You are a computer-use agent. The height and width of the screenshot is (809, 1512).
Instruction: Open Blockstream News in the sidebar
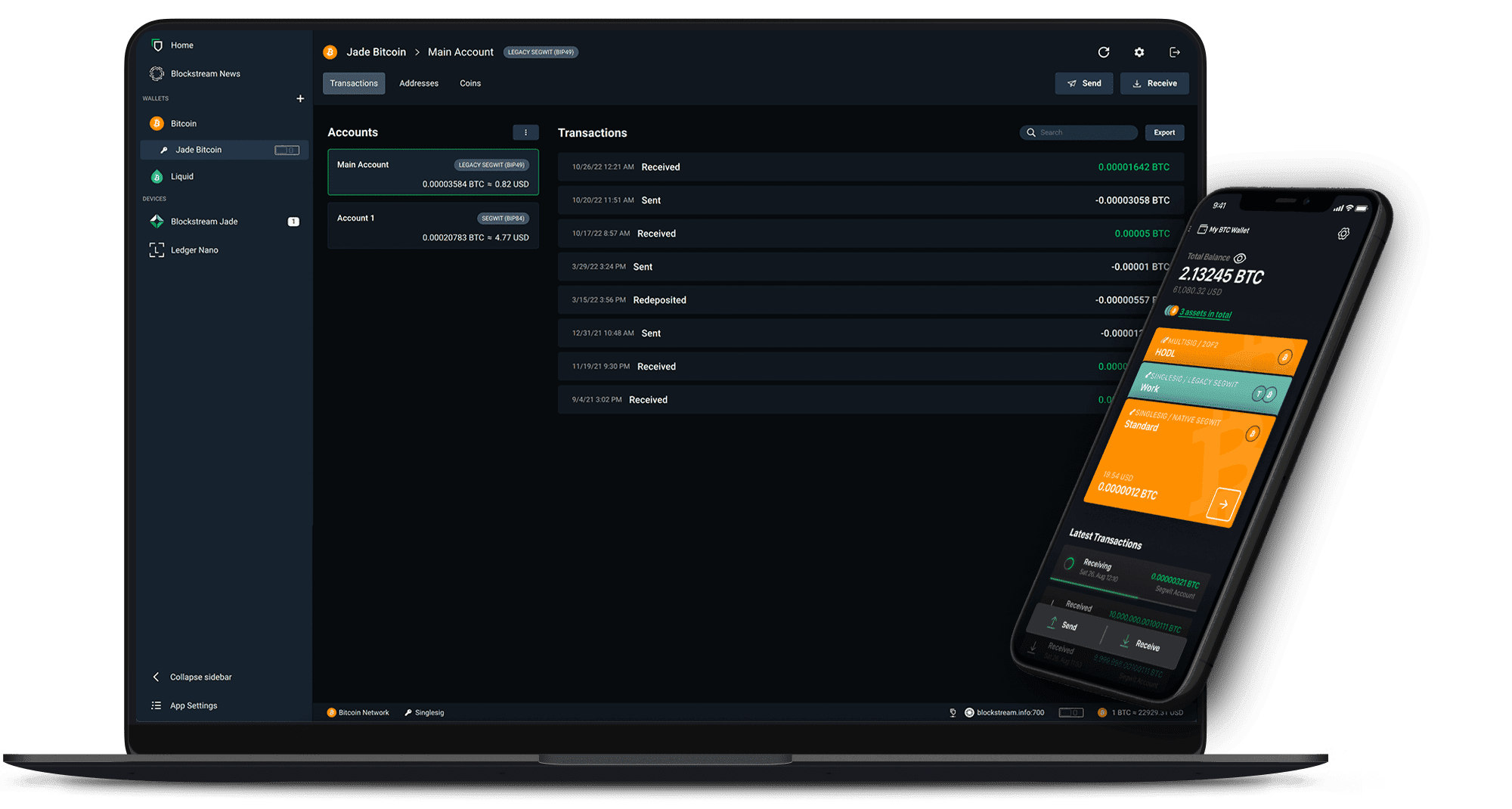[x=205, y=74]
